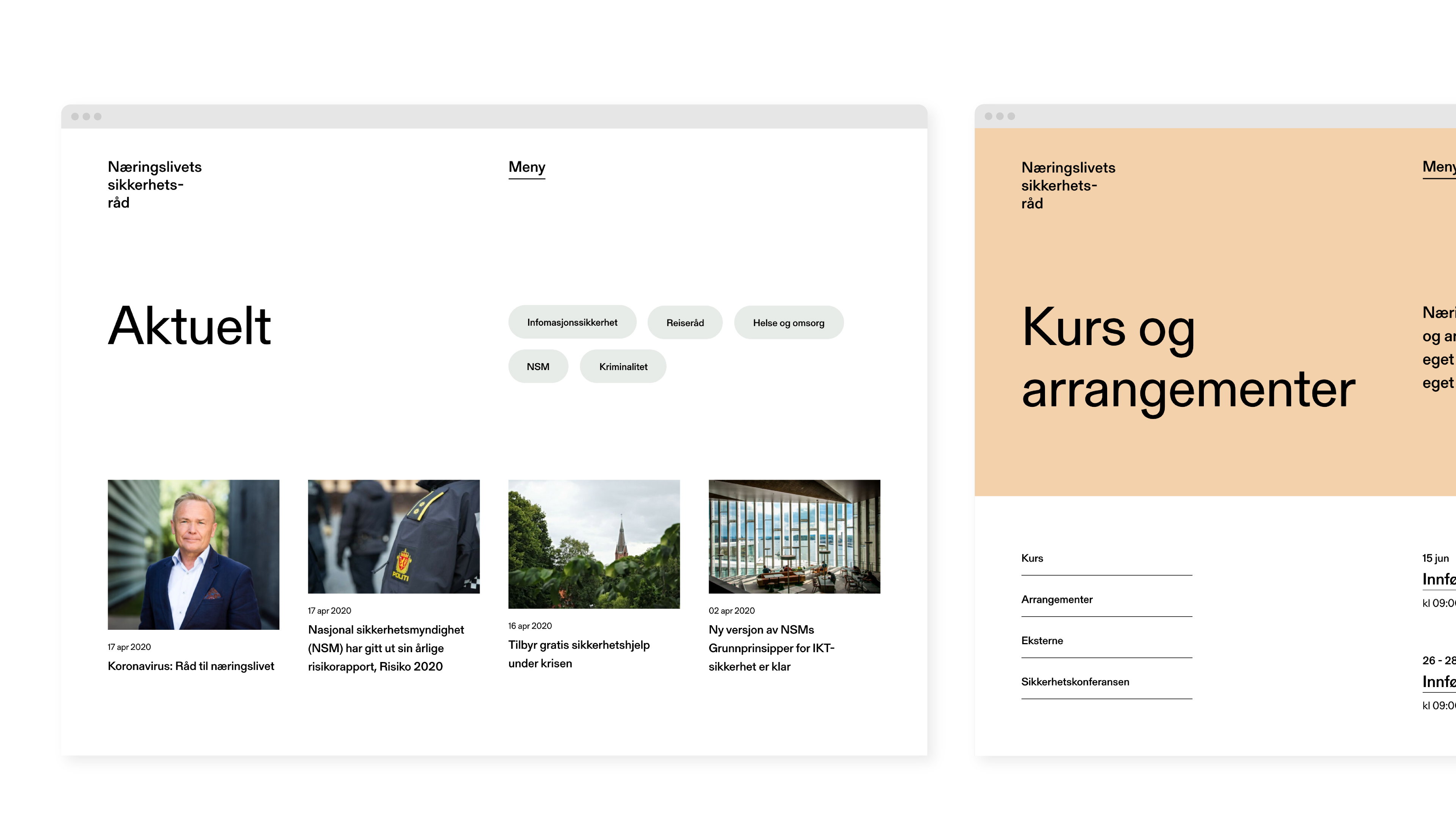
Task: Open the NSM Risiko 2020 risikorapport article
Action: coord(386,648)
